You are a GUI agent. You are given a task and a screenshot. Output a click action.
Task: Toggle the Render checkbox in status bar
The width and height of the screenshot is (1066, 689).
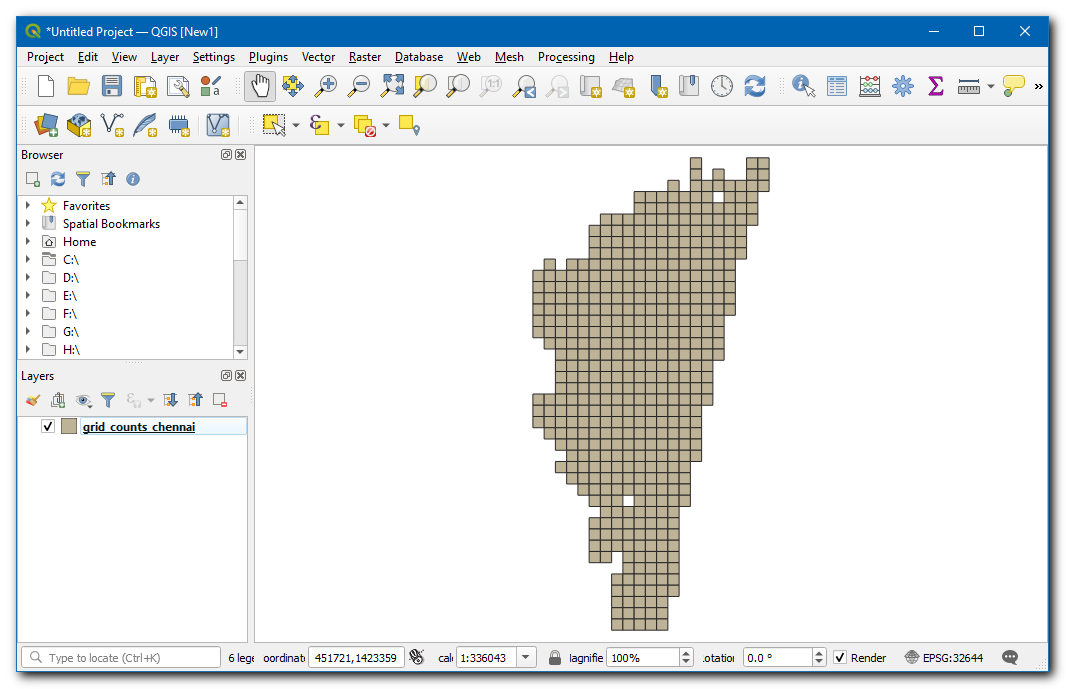pyautogui.click(x=840, y=658)
